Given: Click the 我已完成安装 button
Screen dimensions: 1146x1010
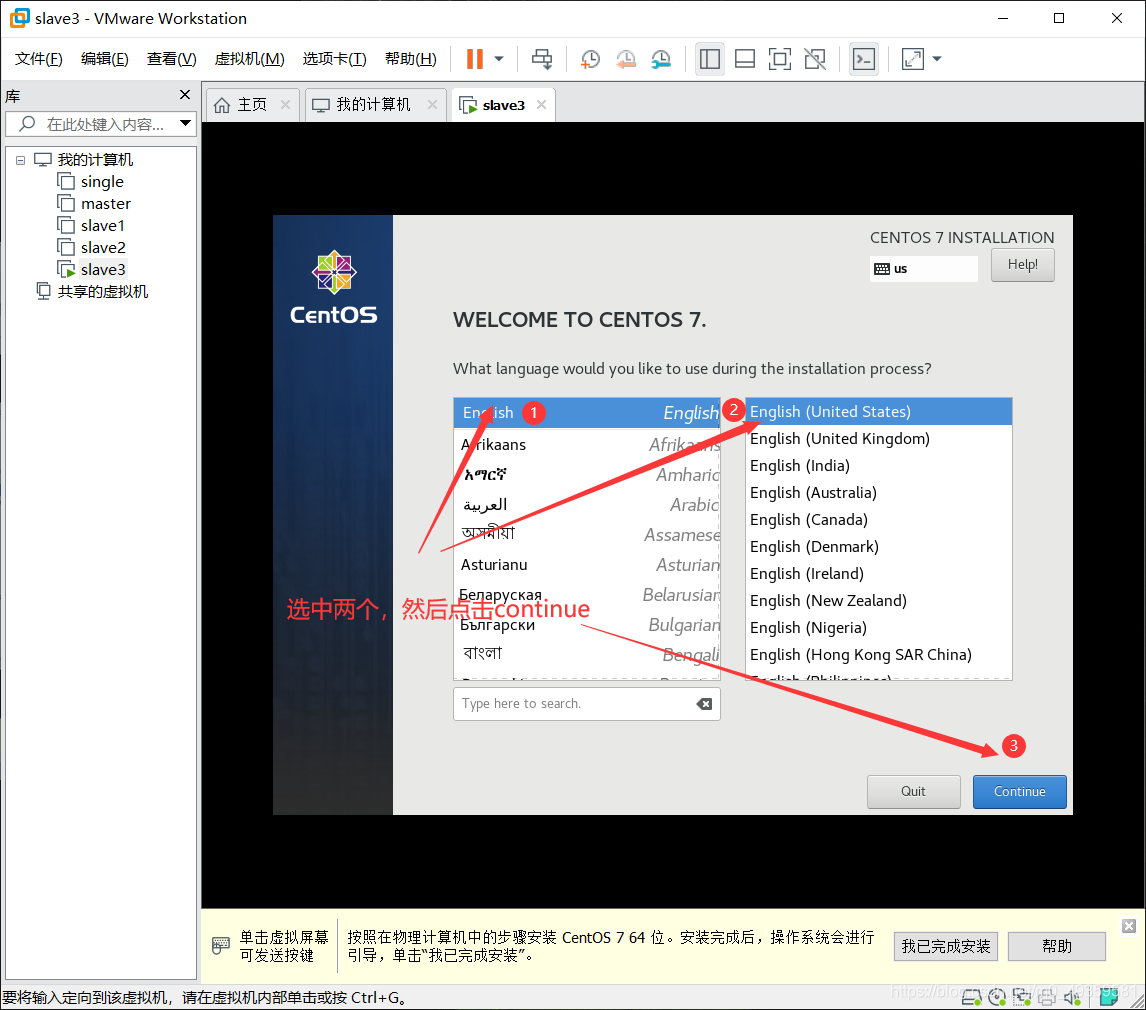Looking at the screenshot, I should 946,946.
